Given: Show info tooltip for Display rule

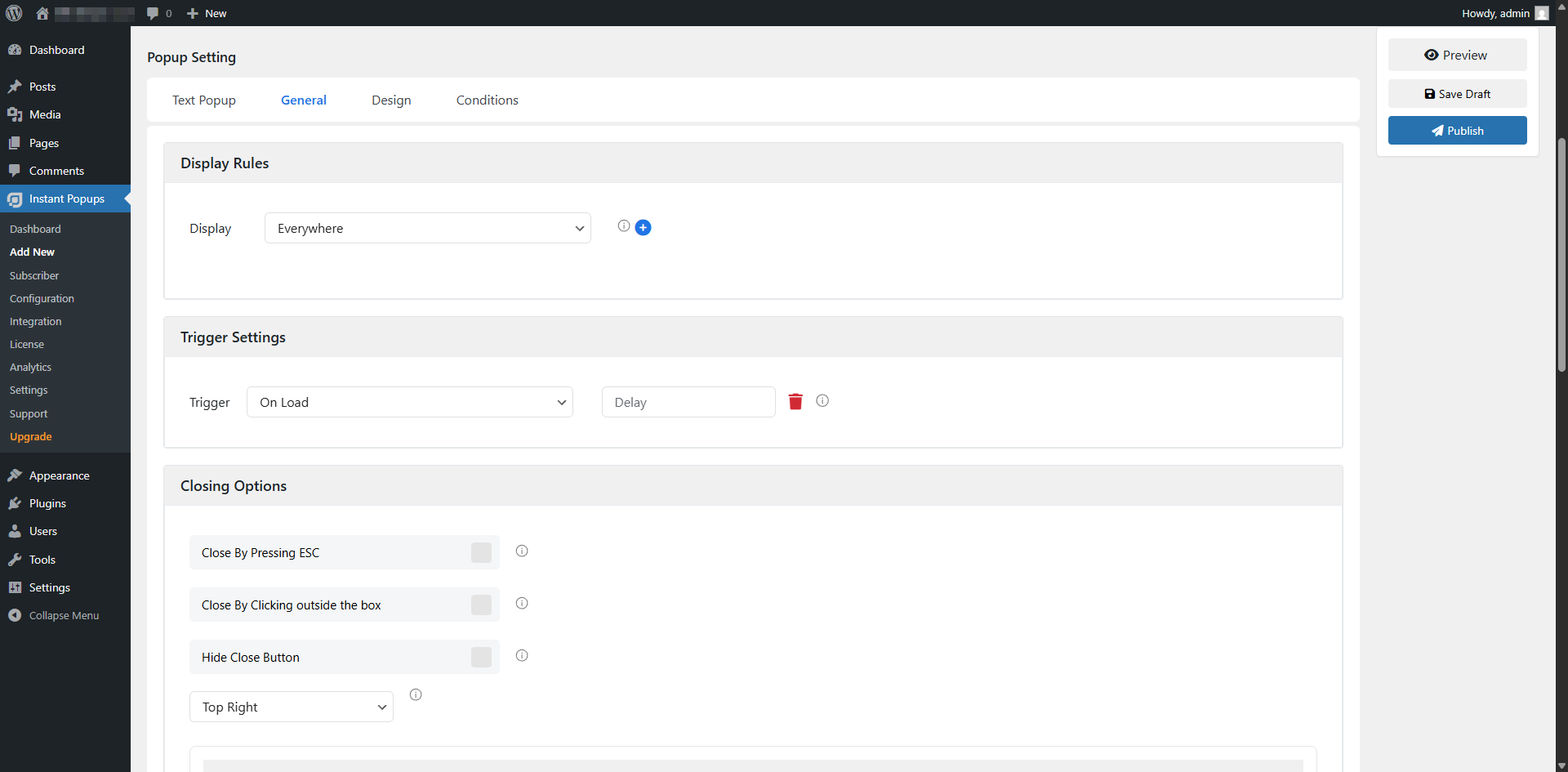Looking at the screenshot, I should click(x=624, y=226).
